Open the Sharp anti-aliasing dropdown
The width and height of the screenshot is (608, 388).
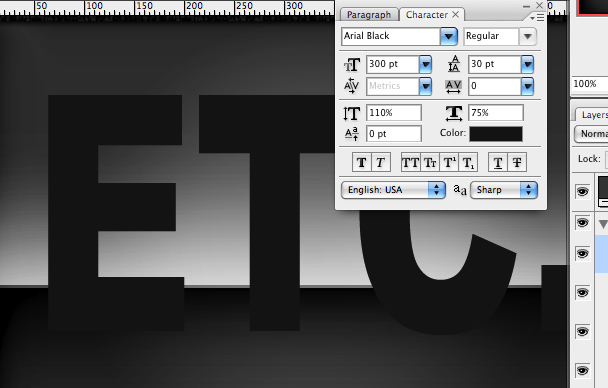504,190
